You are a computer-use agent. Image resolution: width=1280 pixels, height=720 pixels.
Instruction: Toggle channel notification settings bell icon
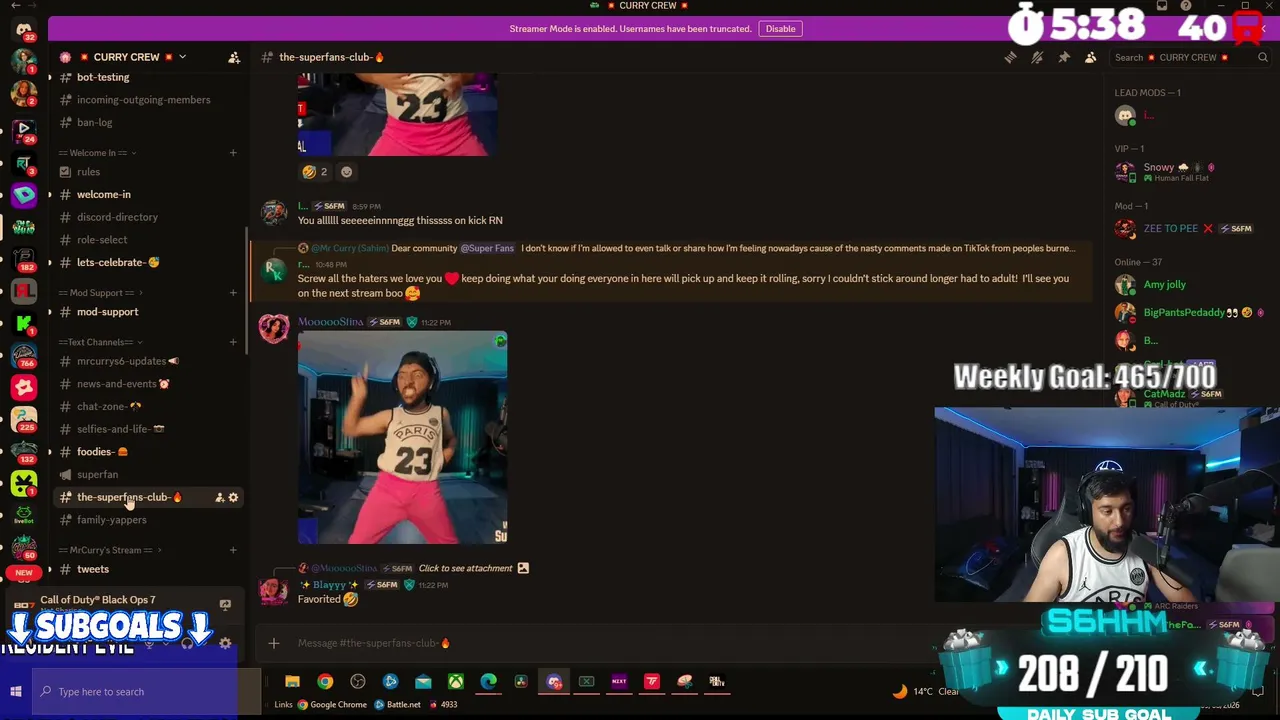tap(1037, 57)
